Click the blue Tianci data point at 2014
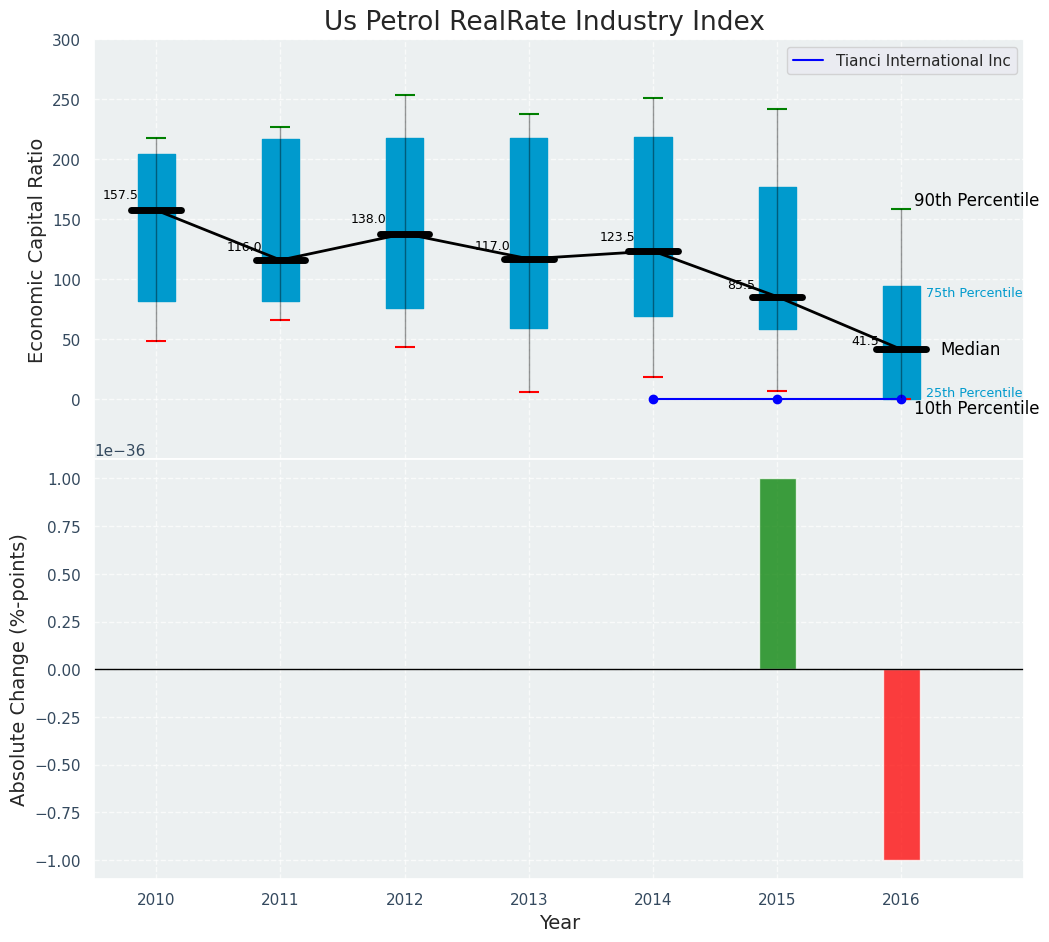Screen dimensions: 1049x942 tap(653, 399)
